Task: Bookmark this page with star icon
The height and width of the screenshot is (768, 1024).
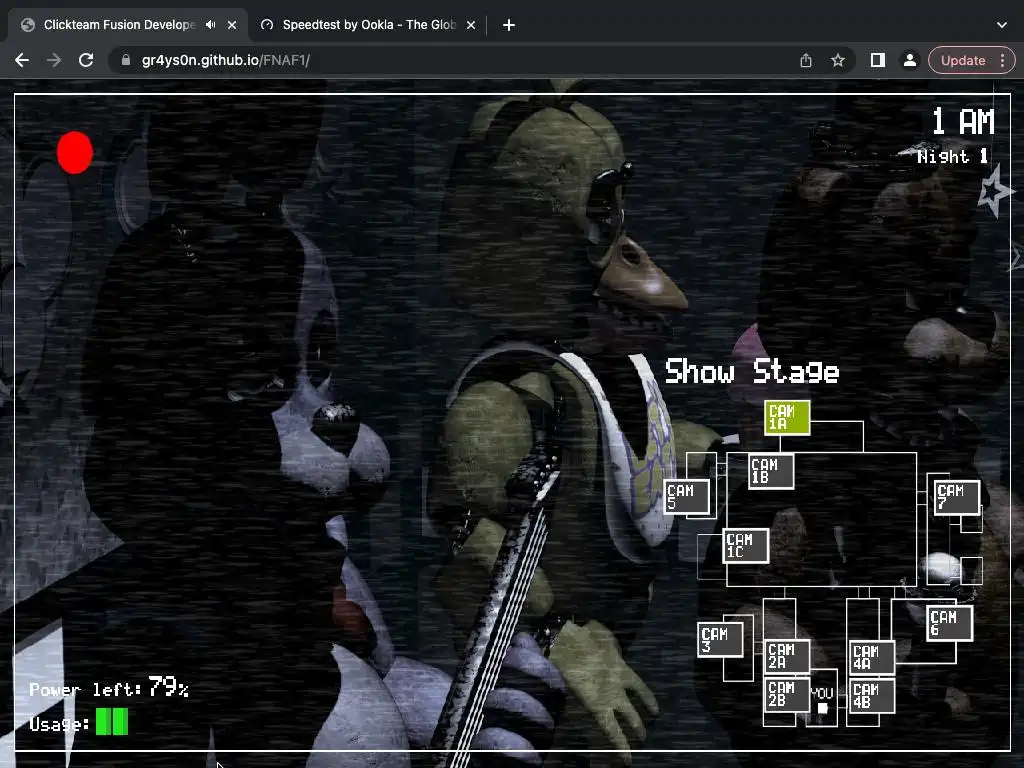Action: point(838,60)
